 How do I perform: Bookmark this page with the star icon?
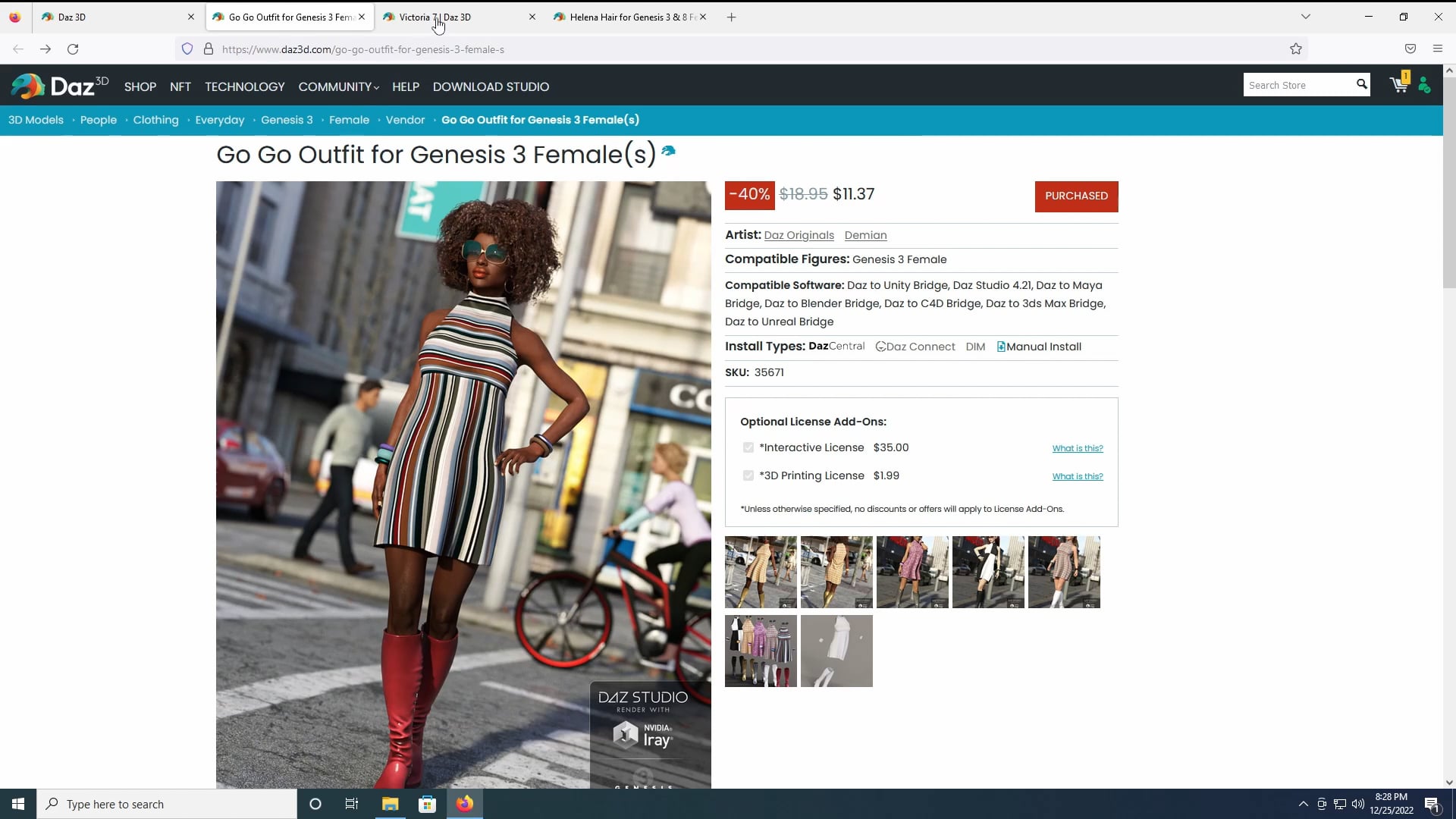click(1295, 49)
